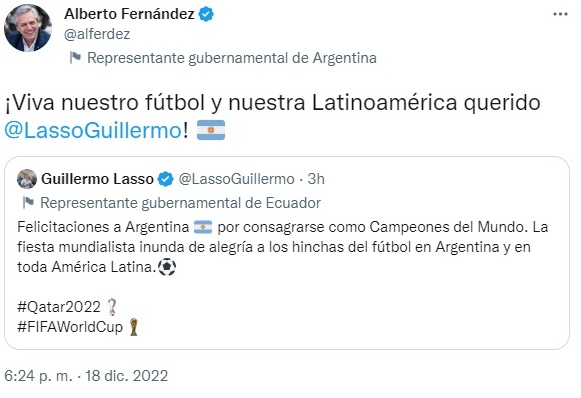This screenshot has width=581, height=398.
Task: Open the @alferdez handle
Action: pyautogui.click(x=97, y=34)
